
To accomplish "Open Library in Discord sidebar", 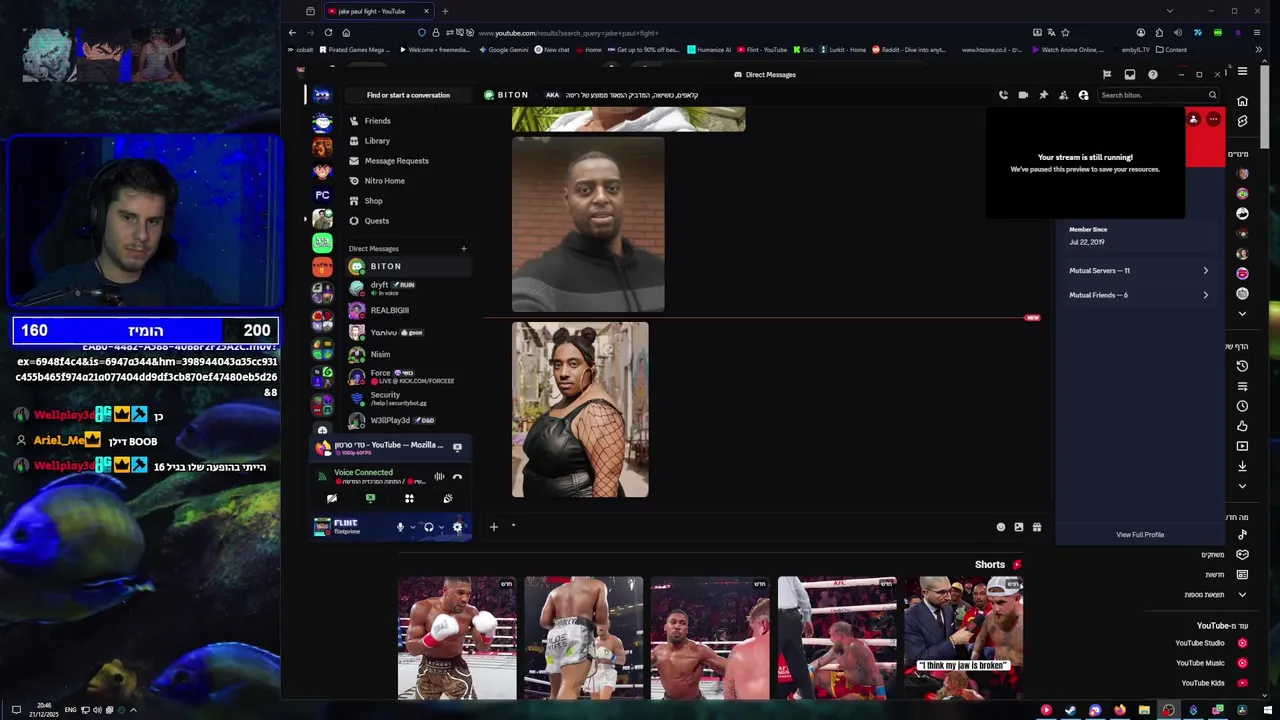I will [408, 141].
